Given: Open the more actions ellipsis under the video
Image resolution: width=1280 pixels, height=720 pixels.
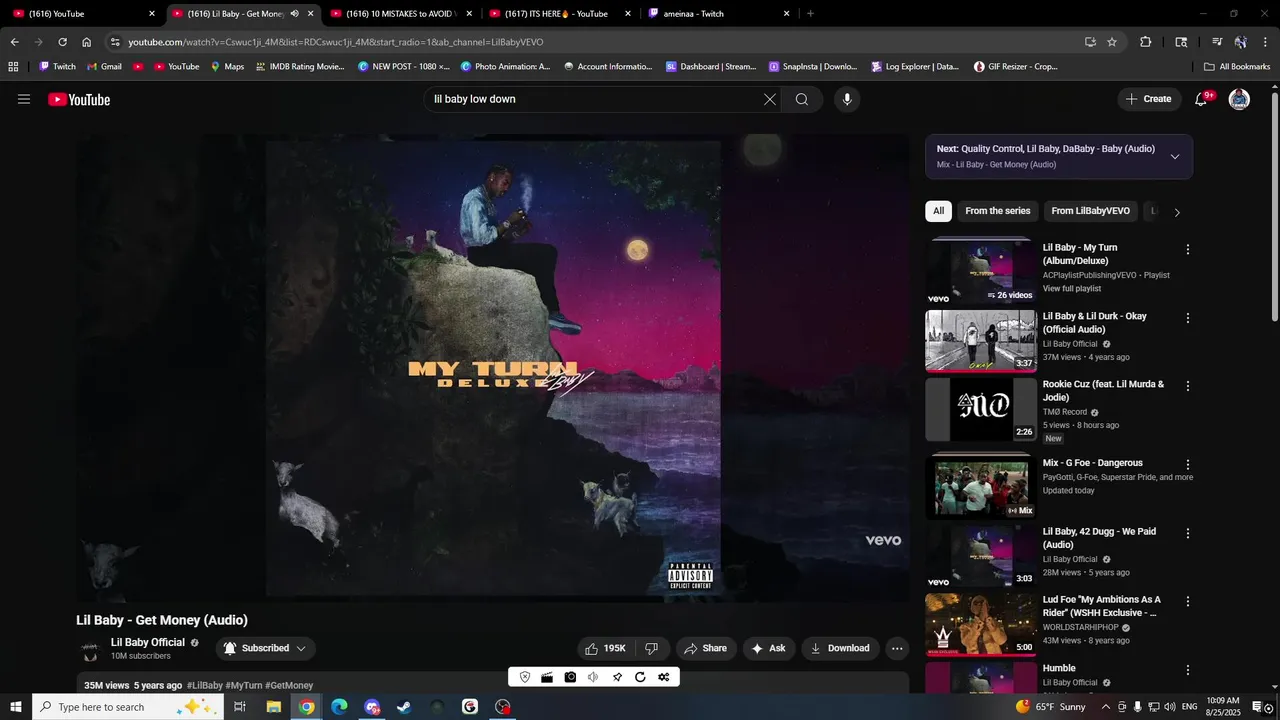Looking at the screenshot, I should [897, 648].
